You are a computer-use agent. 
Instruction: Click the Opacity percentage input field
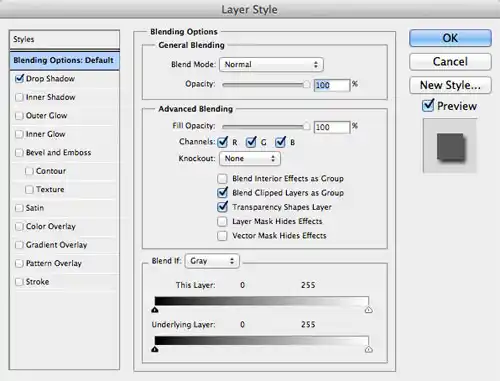coord(332,85)
